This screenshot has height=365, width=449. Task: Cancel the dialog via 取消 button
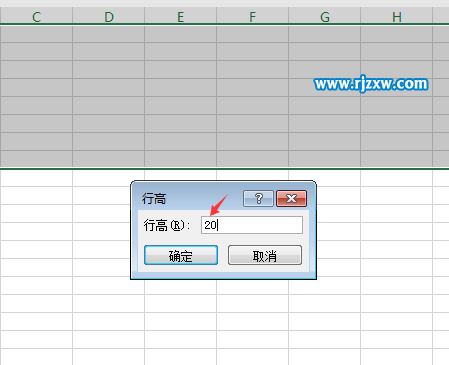(265, 255)
